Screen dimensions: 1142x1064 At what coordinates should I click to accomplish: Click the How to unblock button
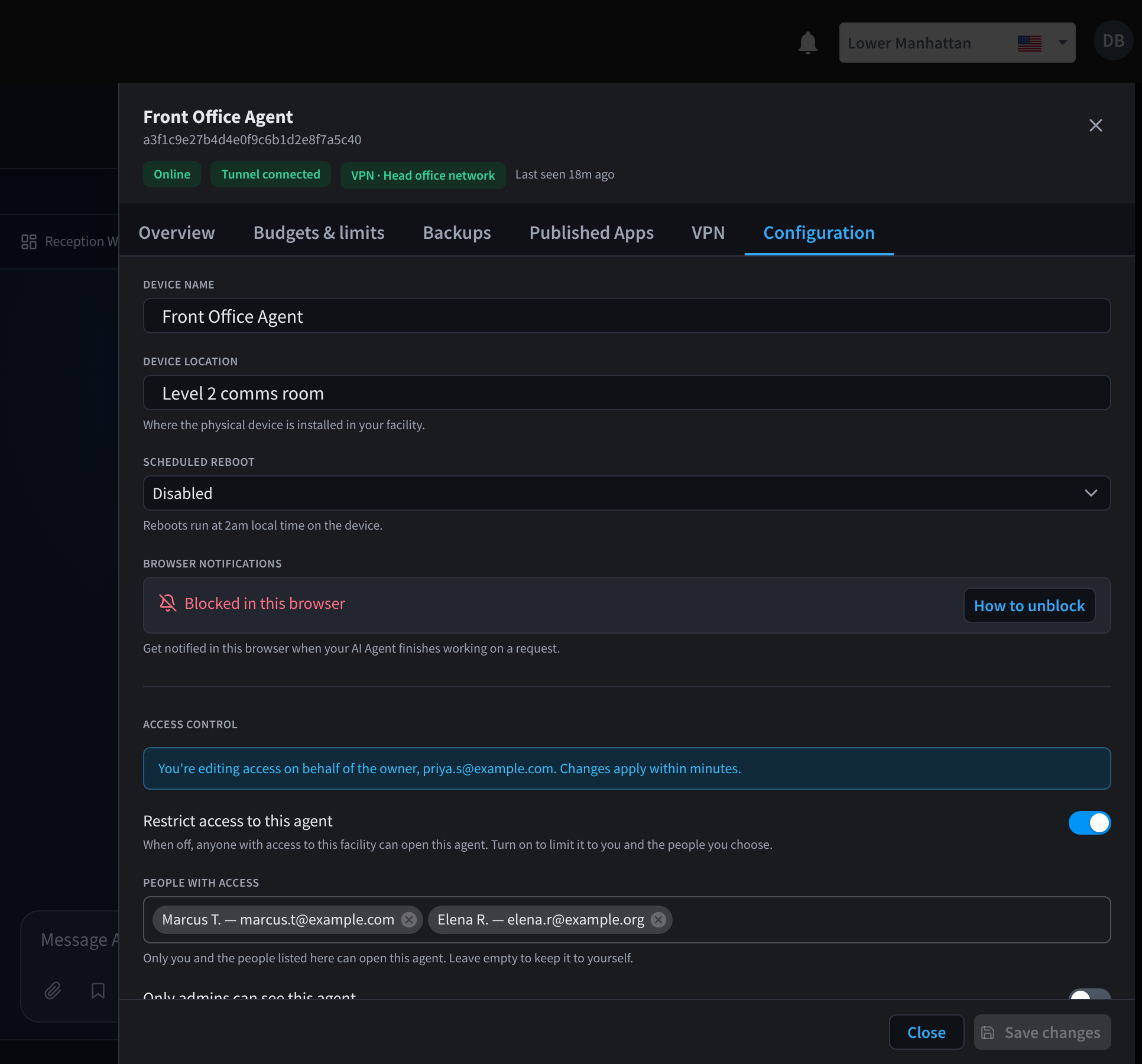point(1029,605)
